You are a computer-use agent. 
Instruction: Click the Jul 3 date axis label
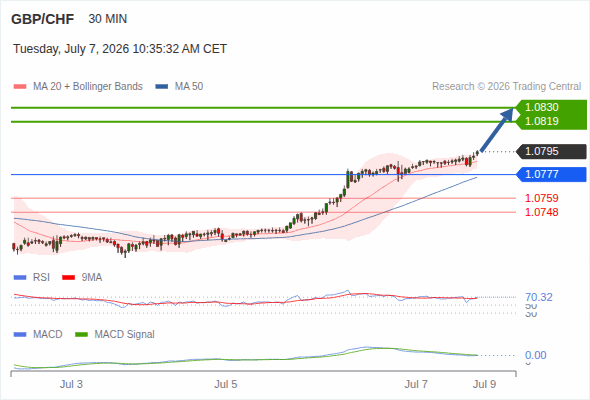point(71,384)
